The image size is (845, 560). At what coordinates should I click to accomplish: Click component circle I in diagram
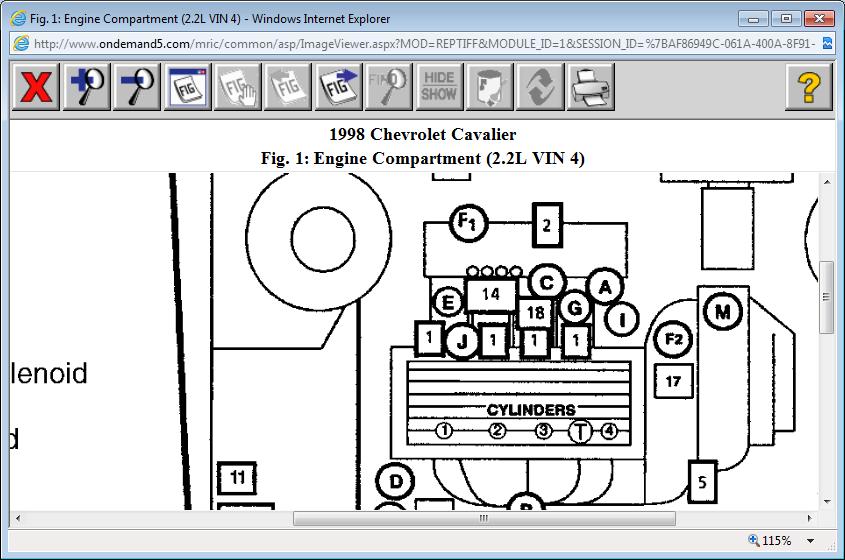pyautogui.click(x=622, y=319)
